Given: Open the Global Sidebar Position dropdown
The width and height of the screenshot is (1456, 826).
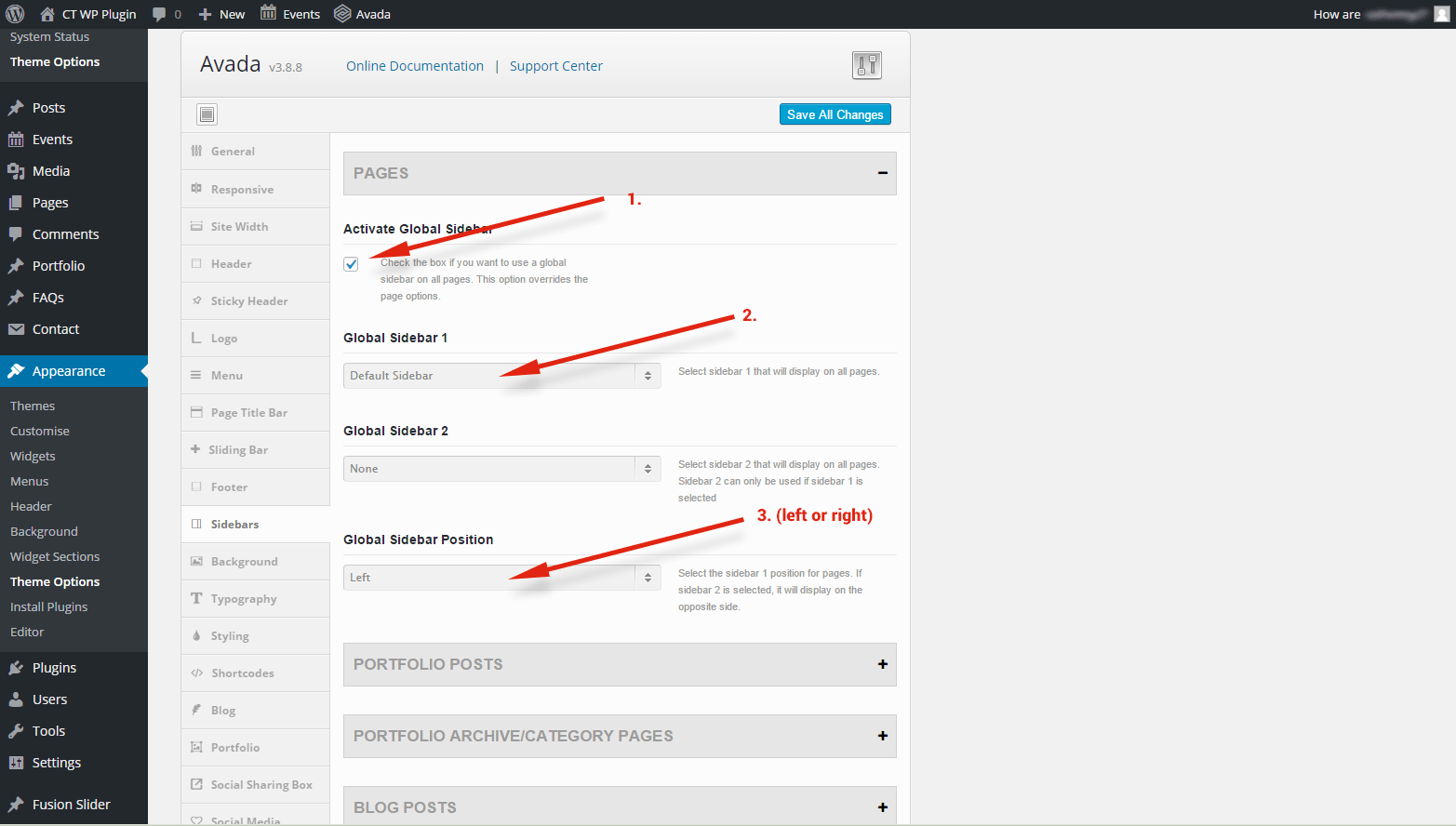Looking at the screenshot, I should 501,578.
